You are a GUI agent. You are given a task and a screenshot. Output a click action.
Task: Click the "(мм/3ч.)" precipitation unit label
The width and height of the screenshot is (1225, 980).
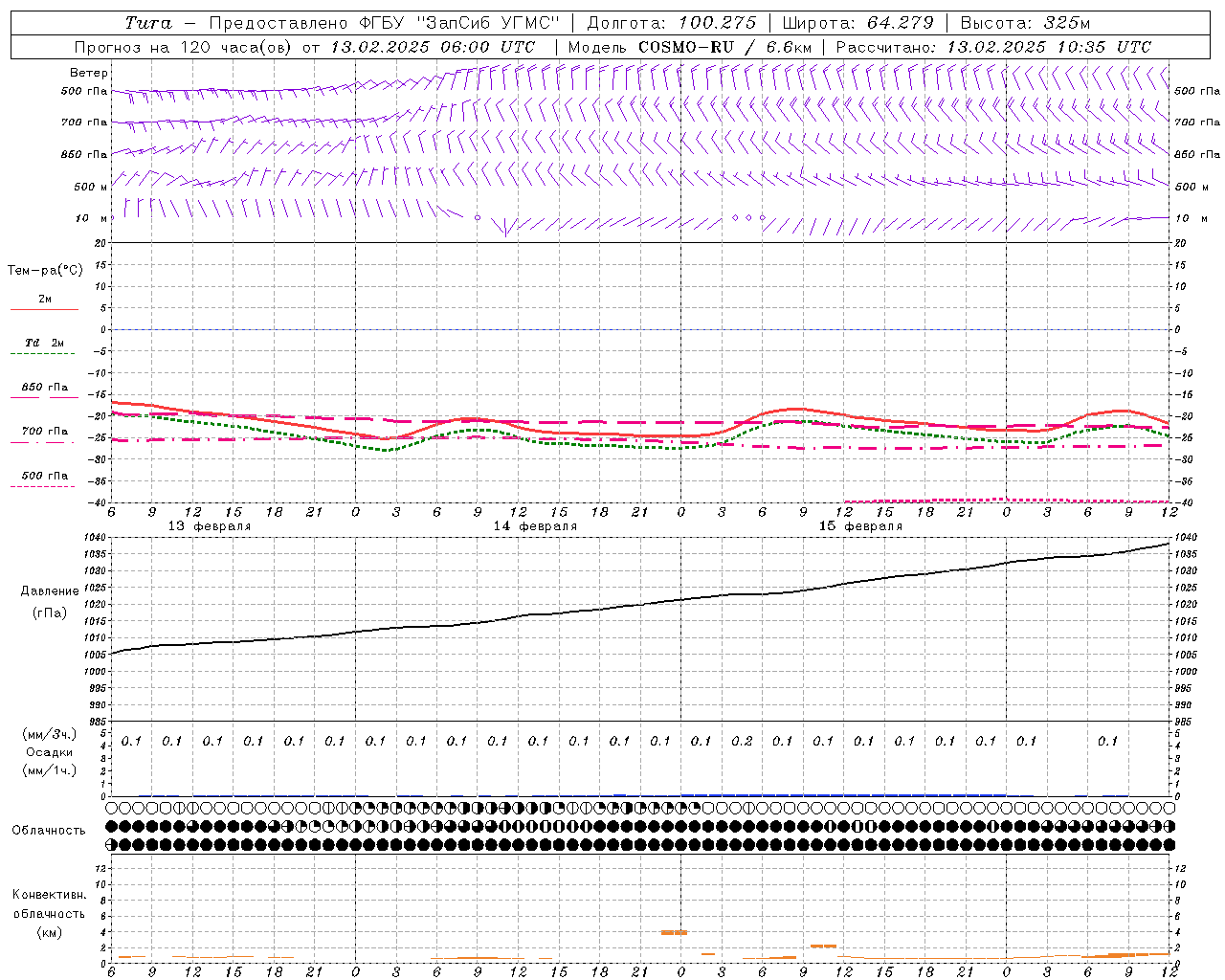(x=50, y=734)
